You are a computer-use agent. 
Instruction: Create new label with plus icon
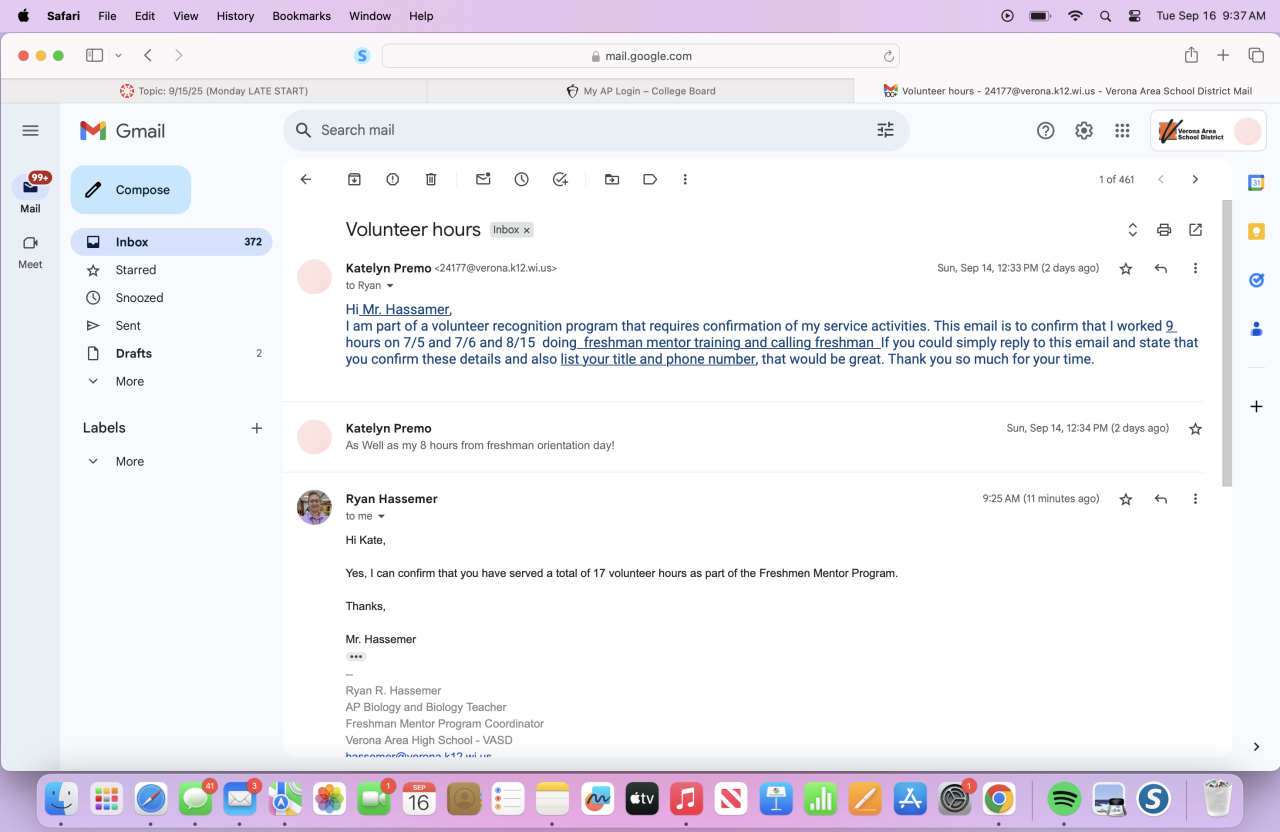[257, 428]
